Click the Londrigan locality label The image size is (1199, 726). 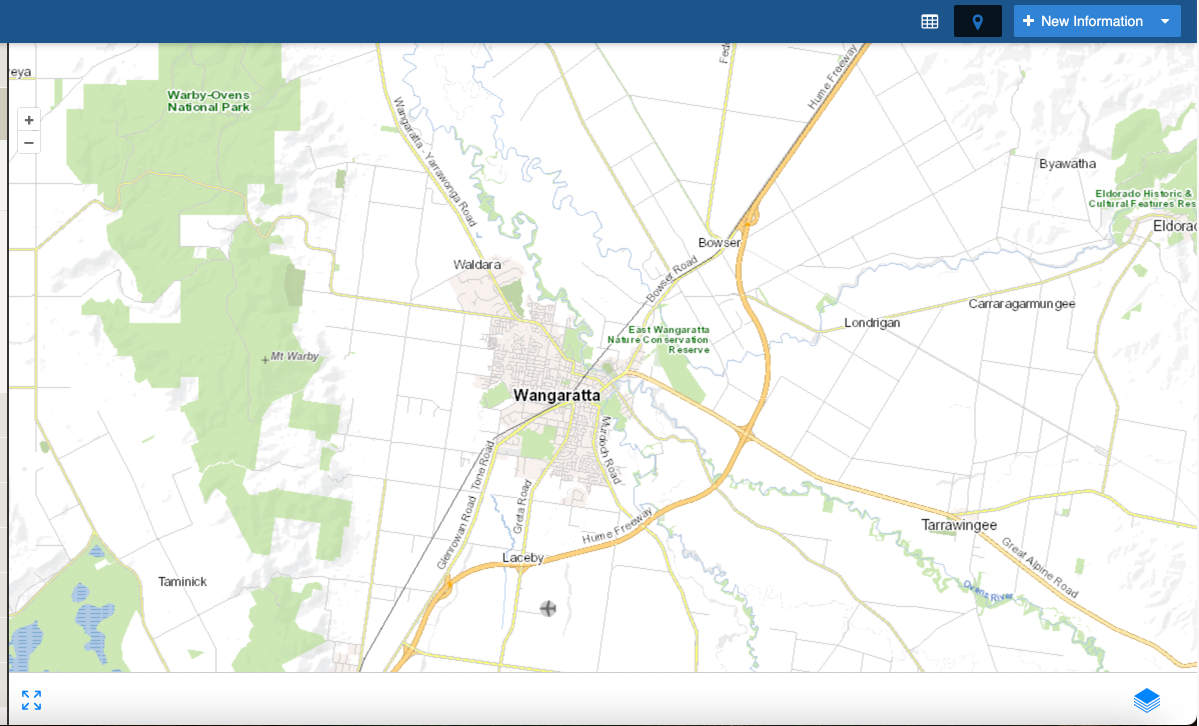[x=872, y=323]
